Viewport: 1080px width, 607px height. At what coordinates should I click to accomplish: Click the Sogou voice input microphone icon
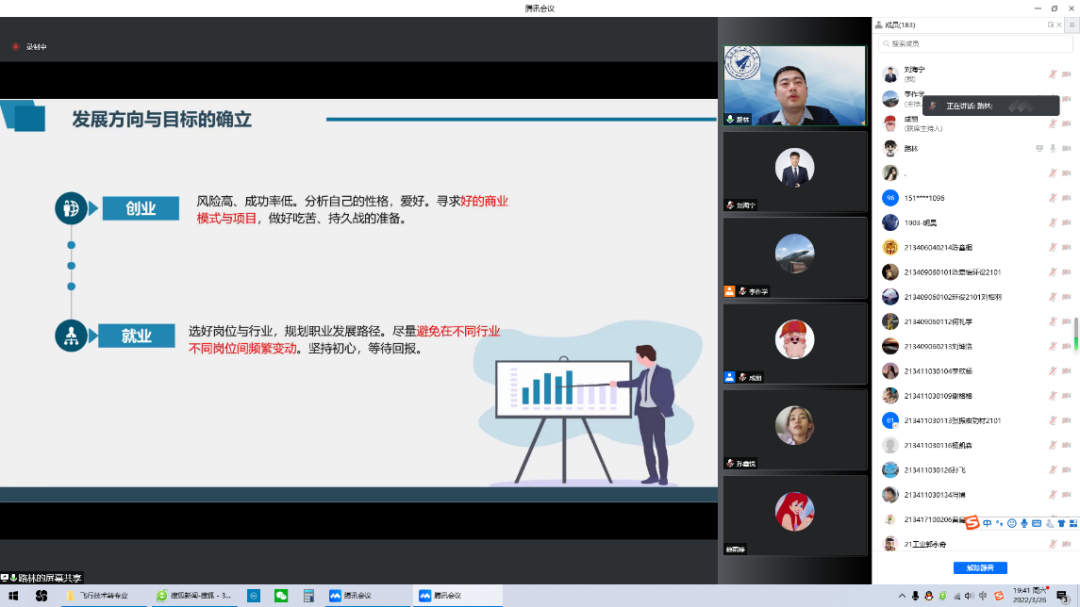[x=1024, y=523]
